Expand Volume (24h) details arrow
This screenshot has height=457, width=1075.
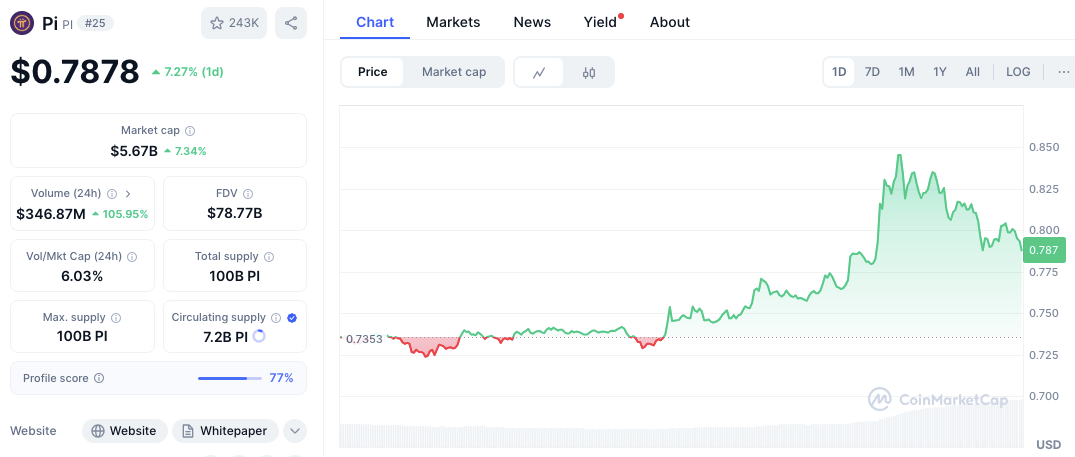pos(128,194)
